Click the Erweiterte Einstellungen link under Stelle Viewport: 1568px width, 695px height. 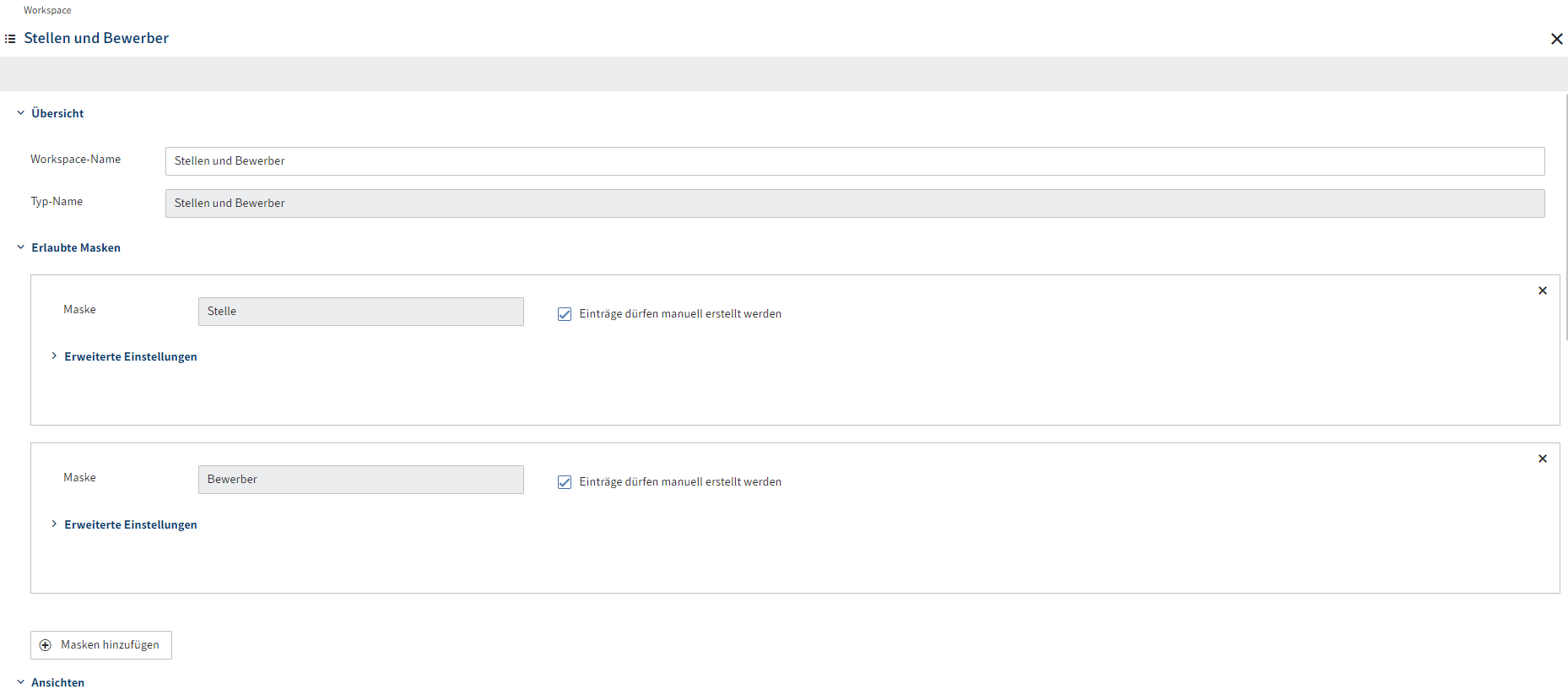click(130, 356)
